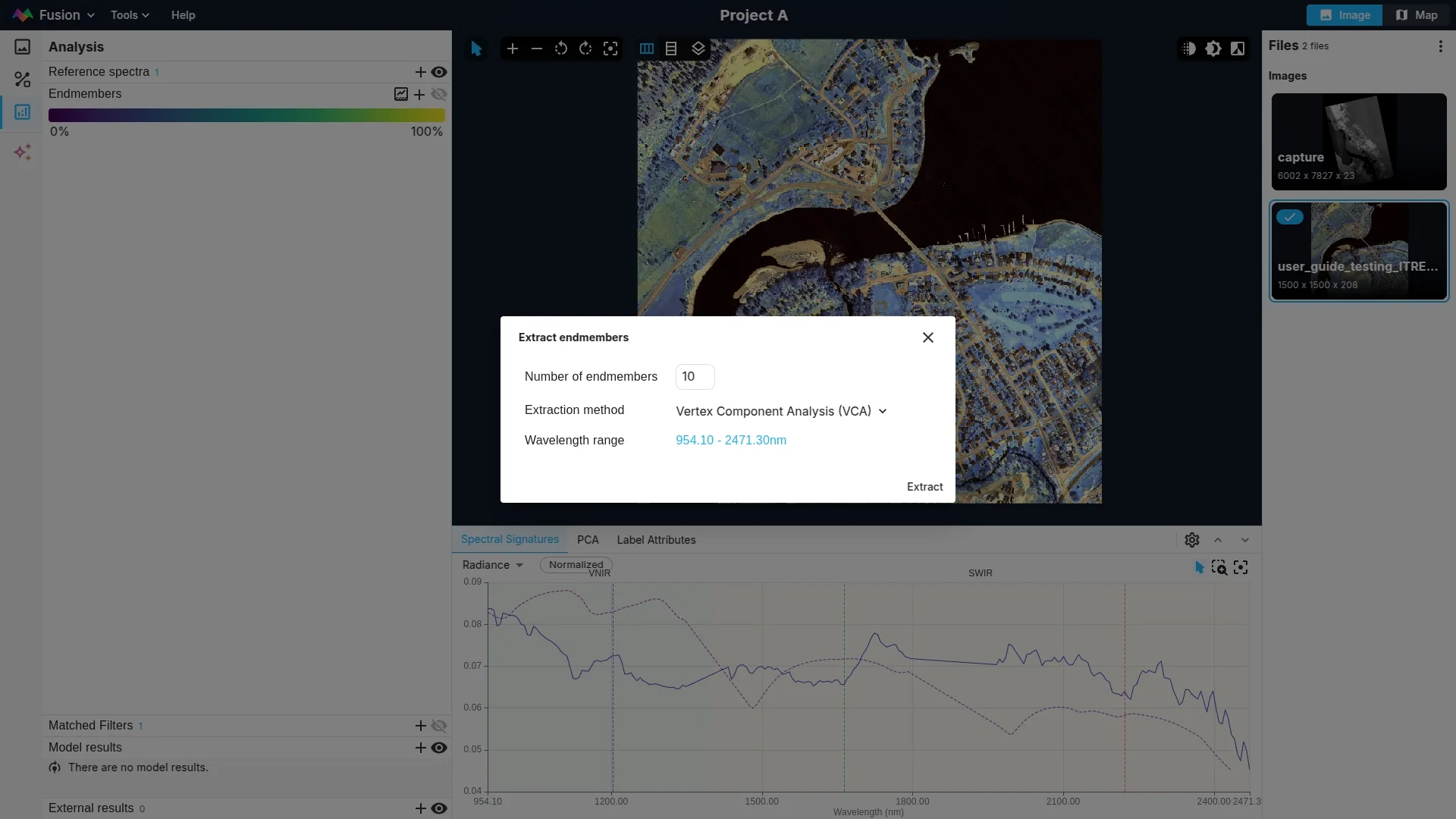Expand the Radiance dropdown
1456x819 pixels.
(x=493, y=565)
